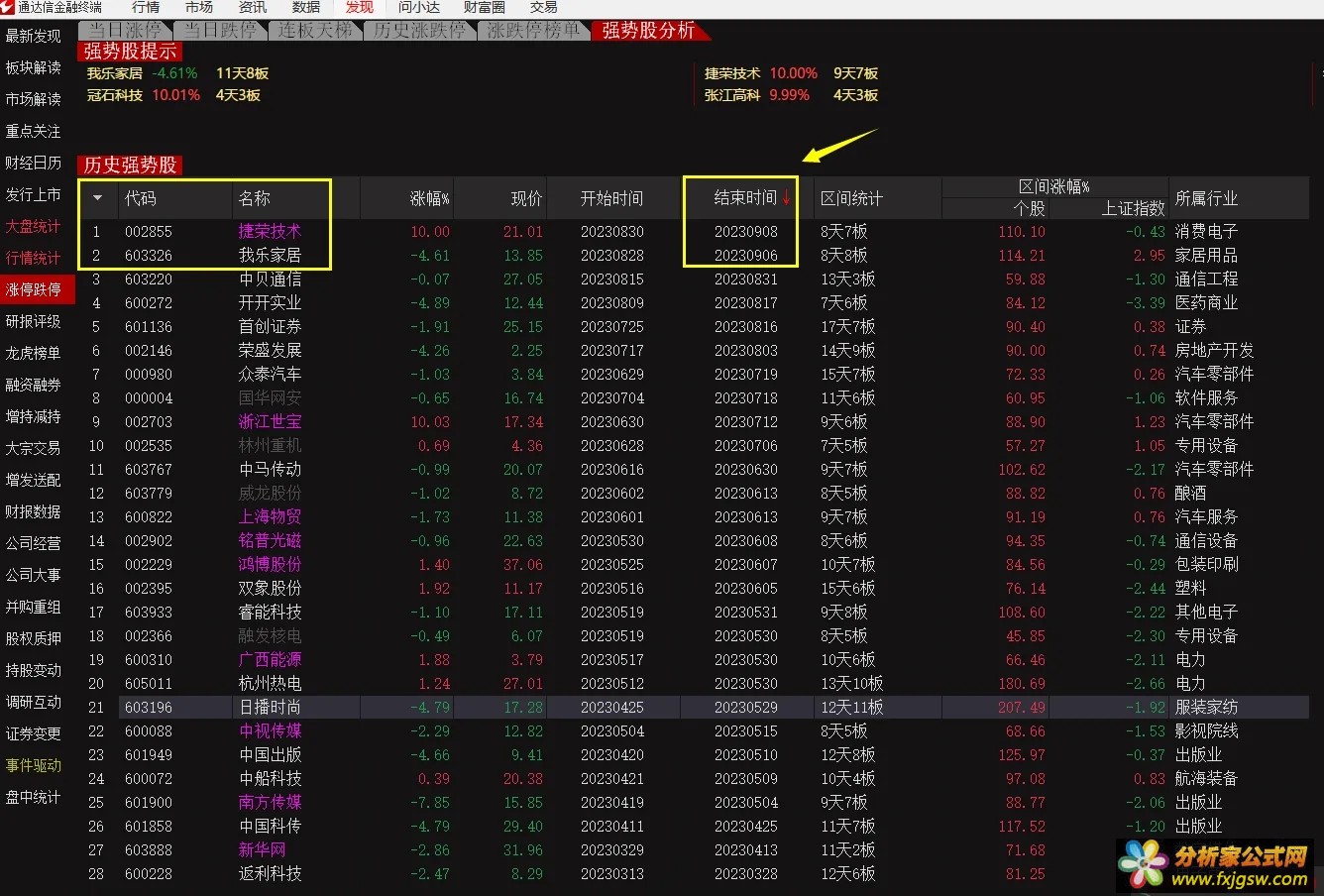The image size is (1324, 896).
Task: Open the 历史涨跌停 tab
Action: [420, 31]
